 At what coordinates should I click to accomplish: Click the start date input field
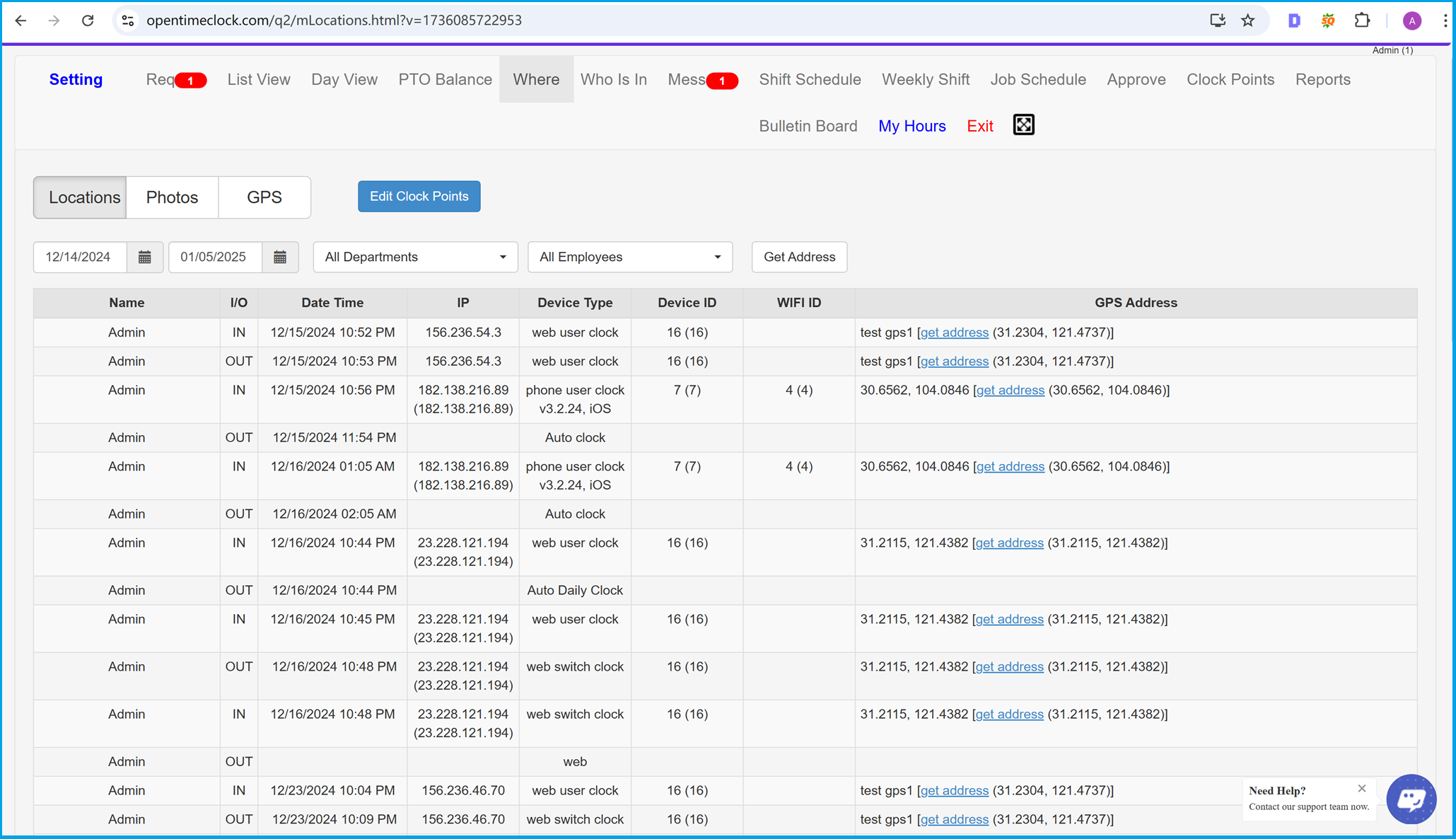click(x=79, y=256)
